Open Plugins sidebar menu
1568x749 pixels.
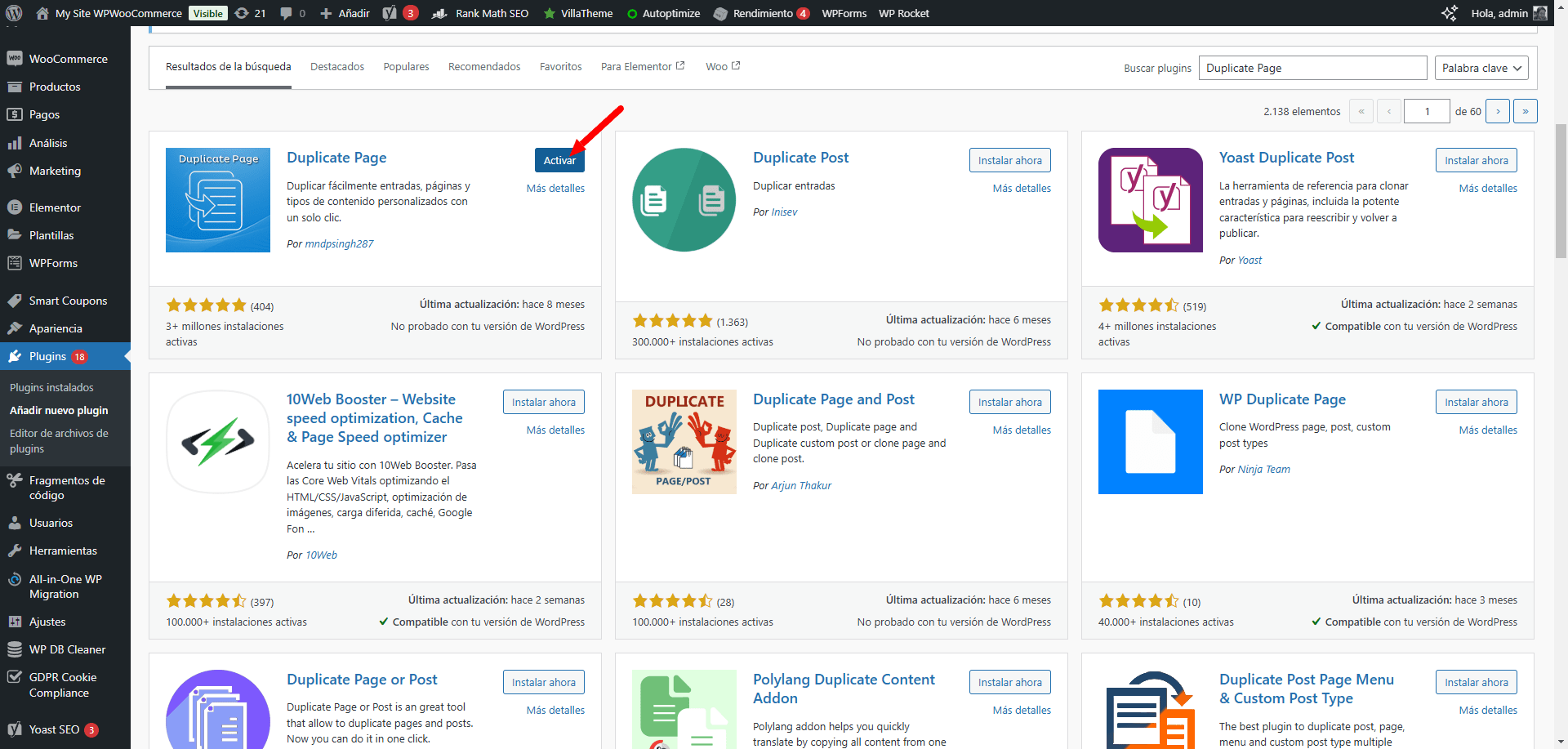coord(65,356)
